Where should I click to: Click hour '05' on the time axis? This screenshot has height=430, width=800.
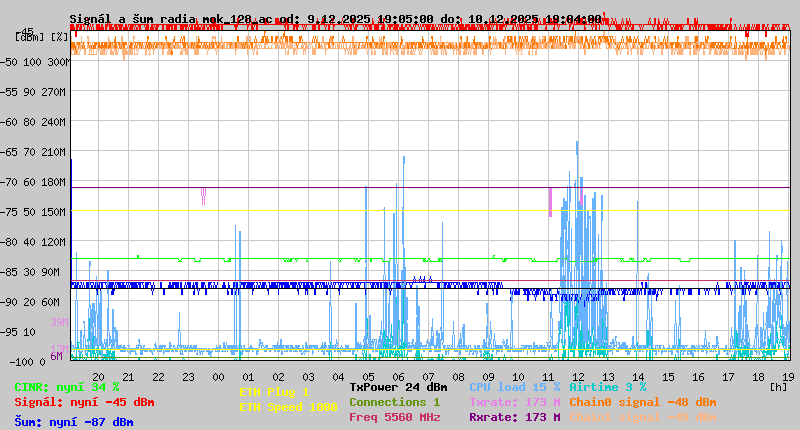[368, 377]
